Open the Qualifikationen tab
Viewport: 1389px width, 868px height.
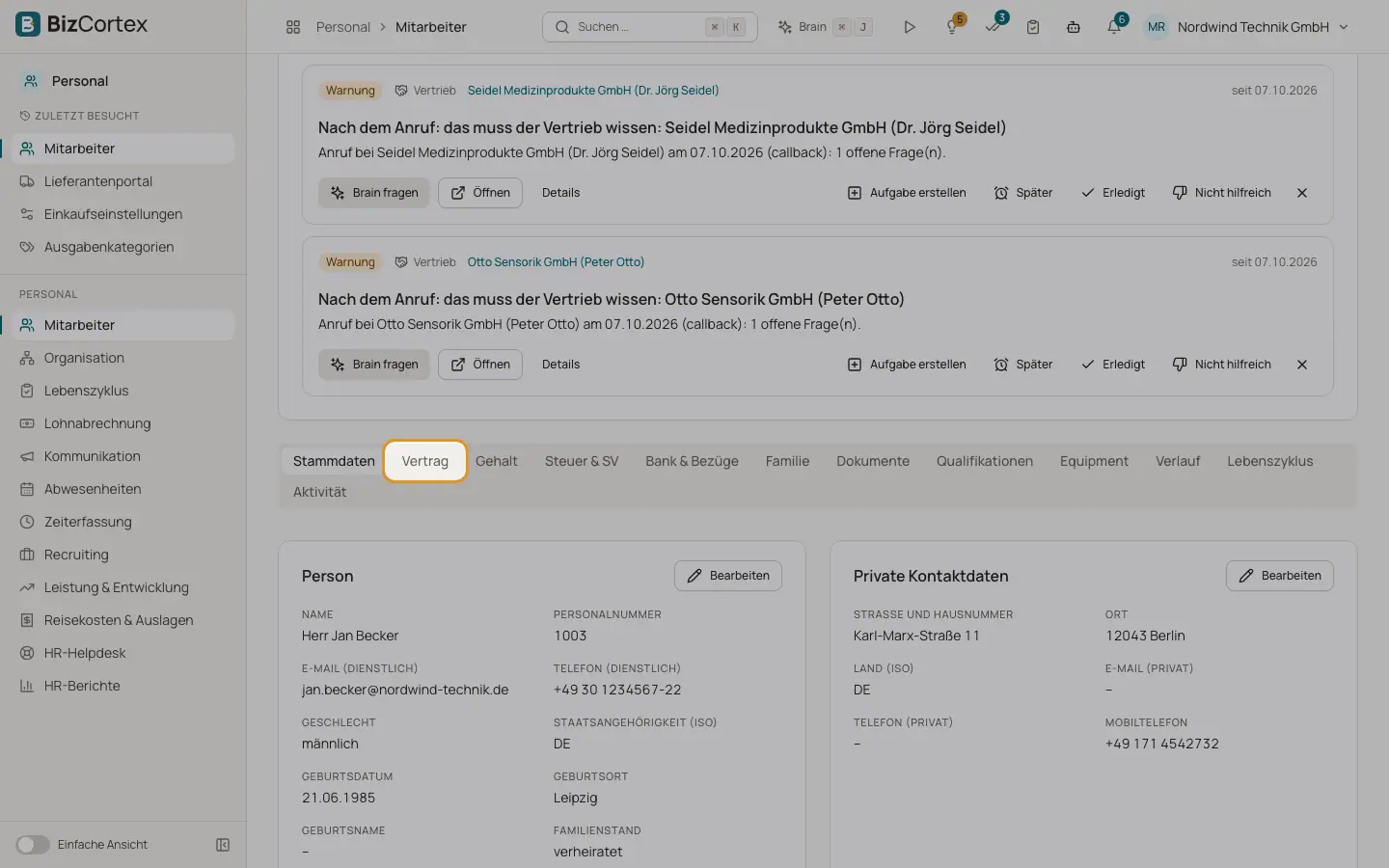click(x=985, y=461)
